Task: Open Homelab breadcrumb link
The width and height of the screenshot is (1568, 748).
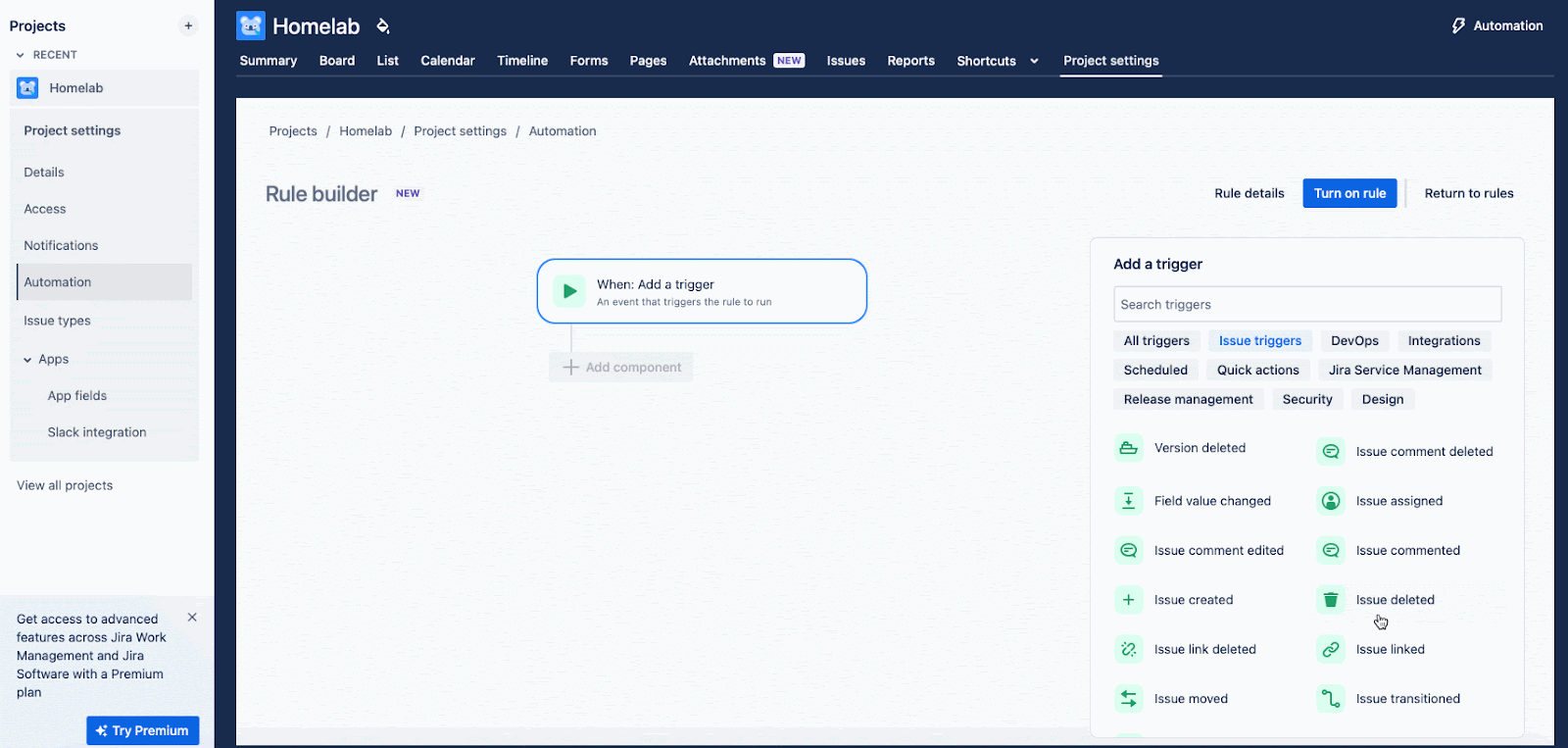Action: pyautogui.click(x=366, y=131)
